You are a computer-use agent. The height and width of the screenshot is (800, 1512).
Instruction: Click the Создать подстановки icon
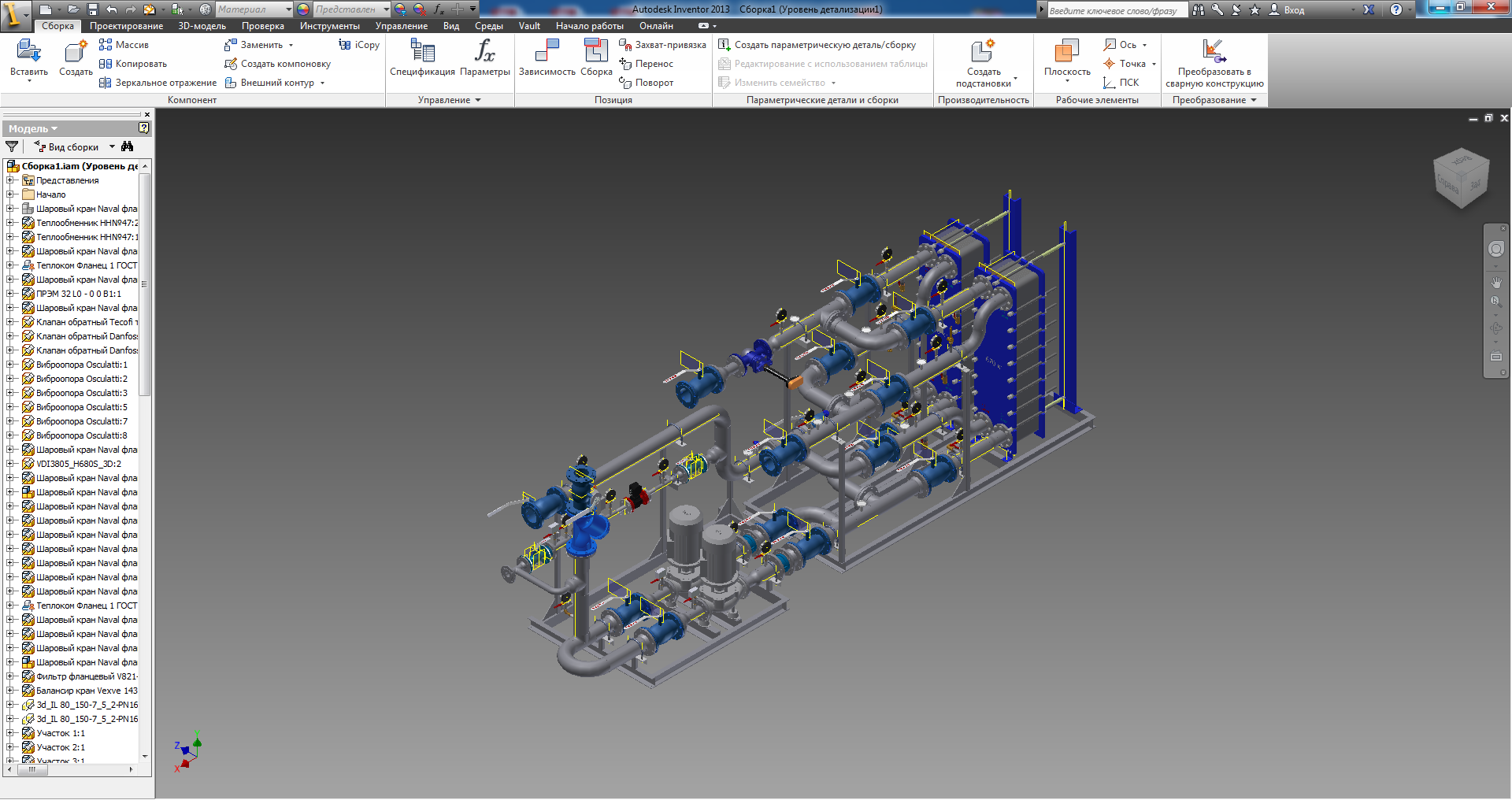point(983,52)
